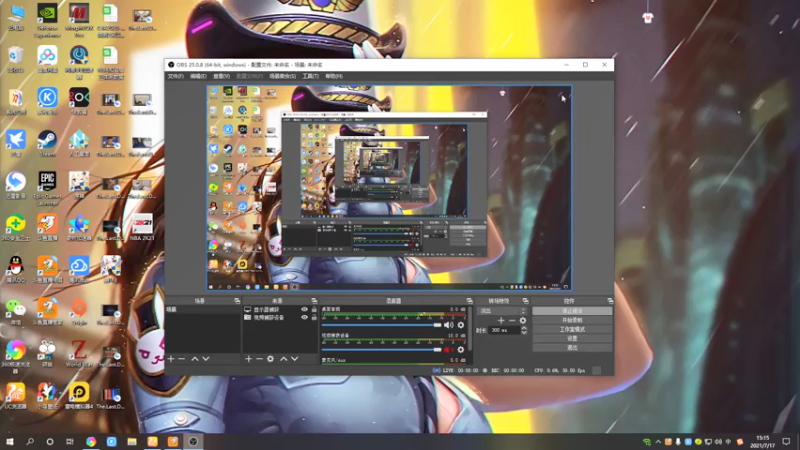Screen dimensions: 800x450
Task: Expand the scene transition type dropdown
Action: (502, 311)
